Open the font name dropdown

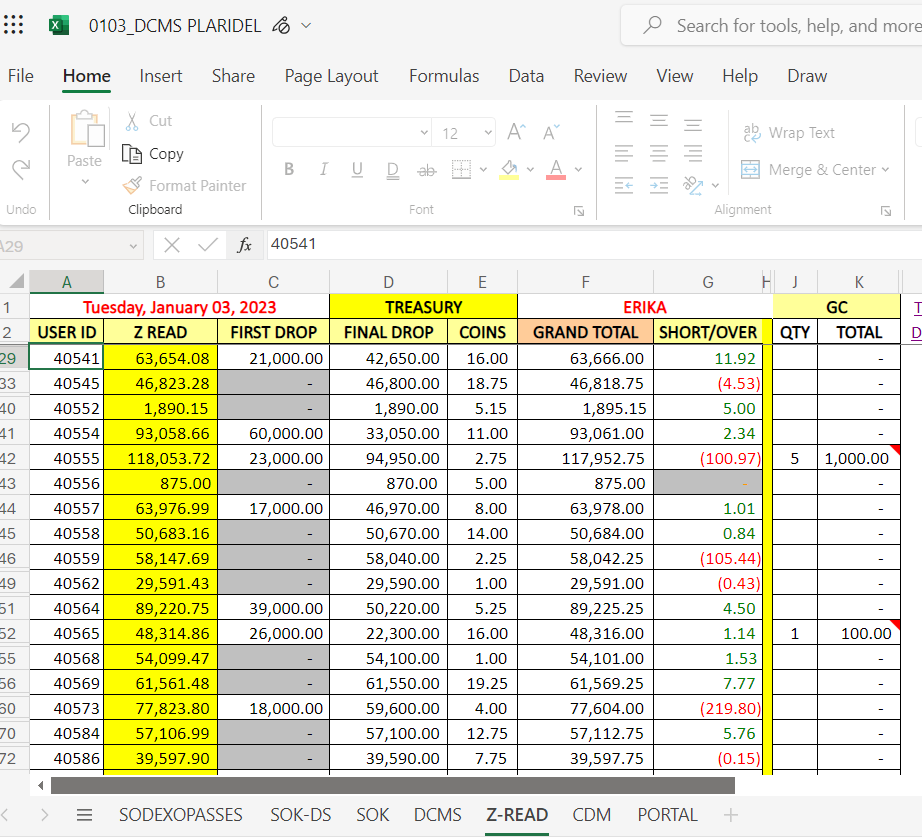pos(424,133)
